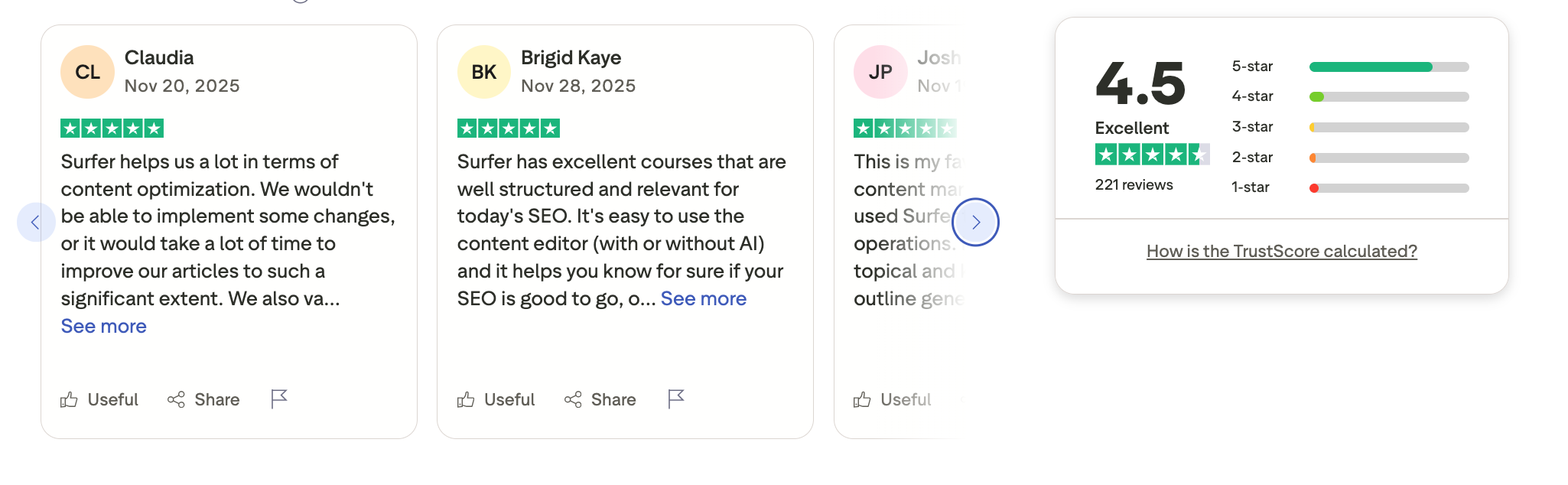This screenshot has height=485, width=1568.
Task: Expand Brigid Kaye's review with See more
Action: (x=703, y=298)
